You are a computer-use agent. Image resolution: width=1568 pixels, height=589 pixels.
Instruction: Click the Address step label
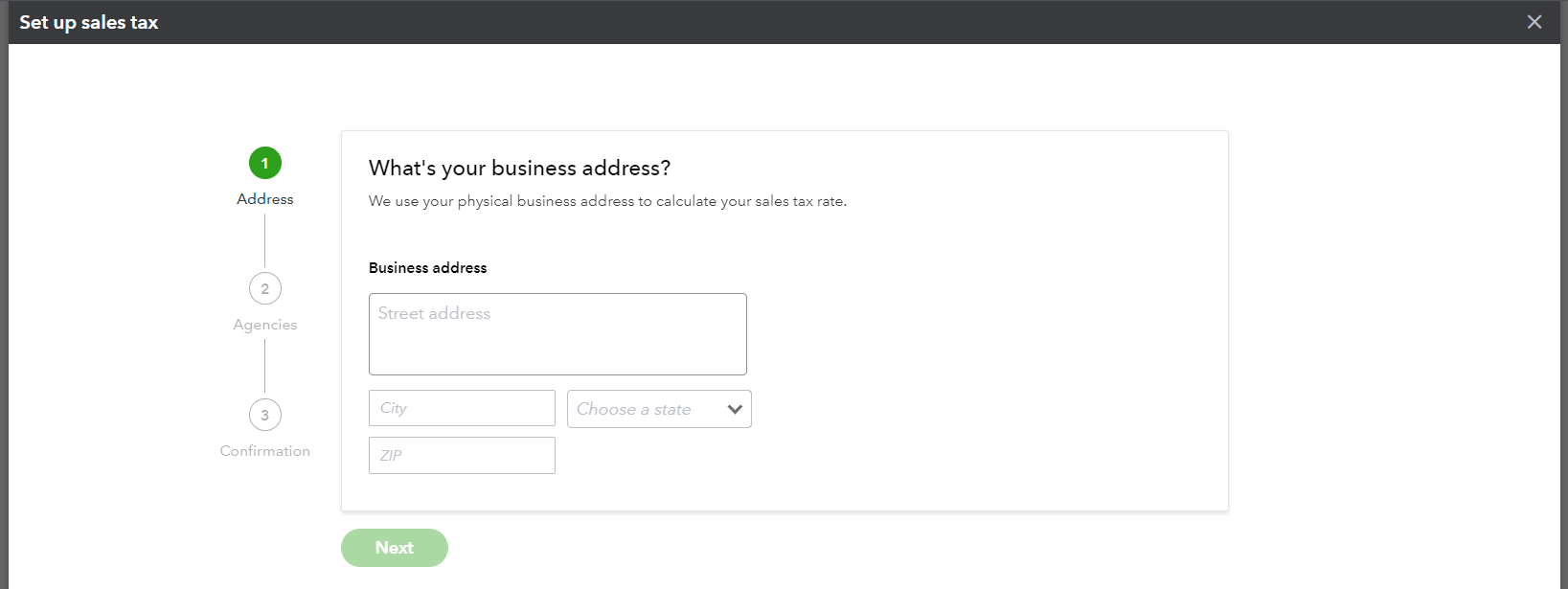[265, 199]
